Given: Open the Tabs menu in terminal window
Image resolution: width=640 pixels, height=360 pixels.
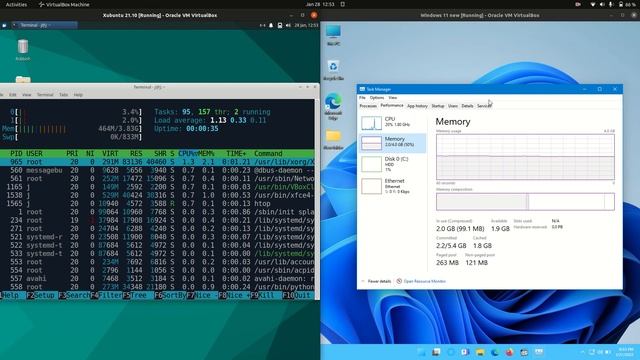Looking at the screenshot, I should (x=63, y=95).
